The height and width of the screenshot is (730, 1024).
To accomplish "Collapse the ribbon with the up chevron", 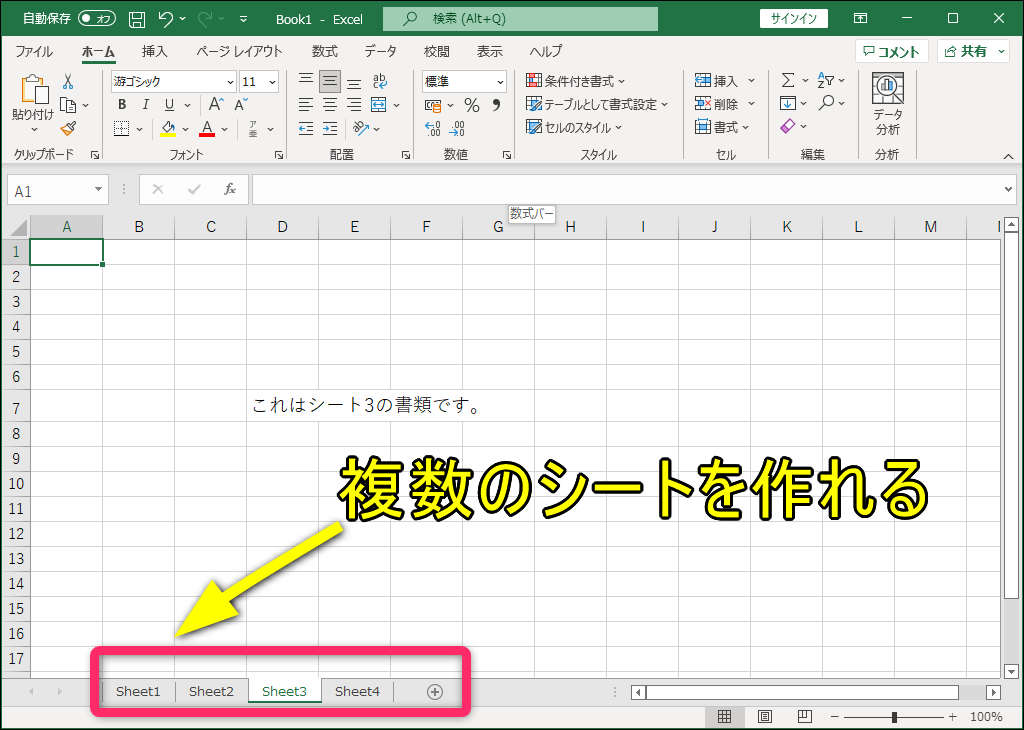I will click(1008, 157).
